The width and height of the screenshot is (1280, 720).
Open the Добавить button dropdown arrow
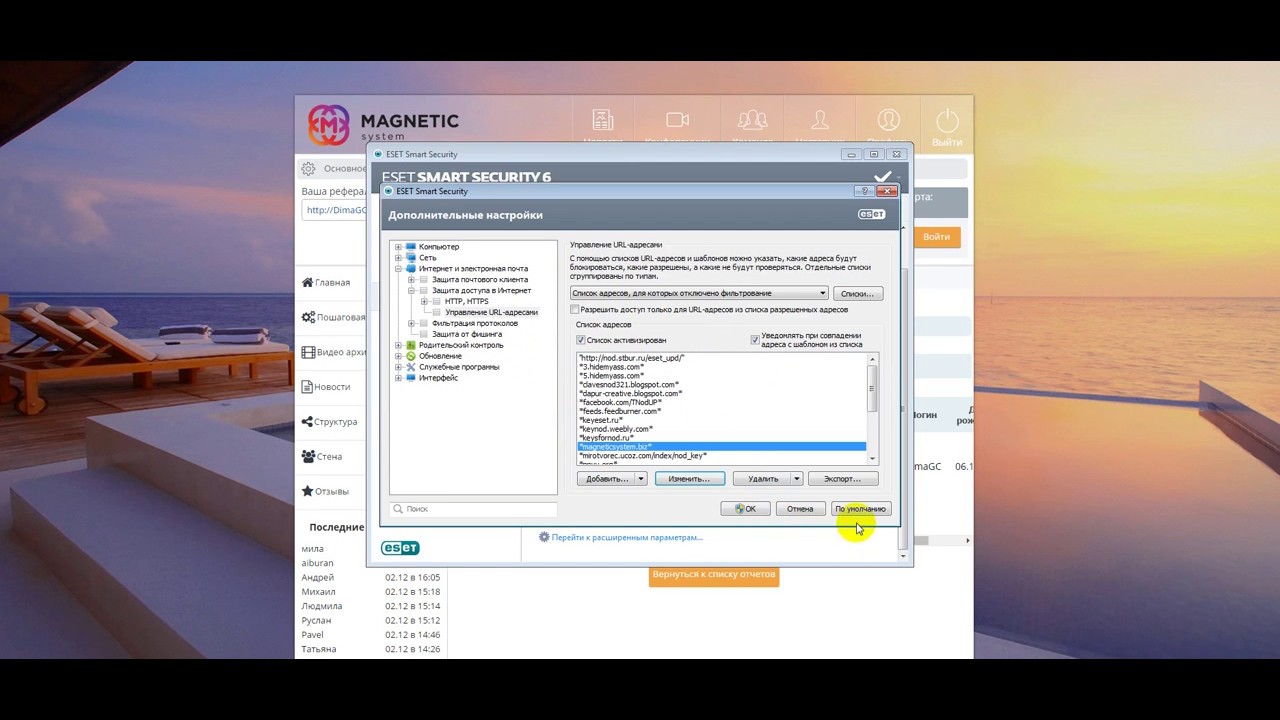coord(641,479)
